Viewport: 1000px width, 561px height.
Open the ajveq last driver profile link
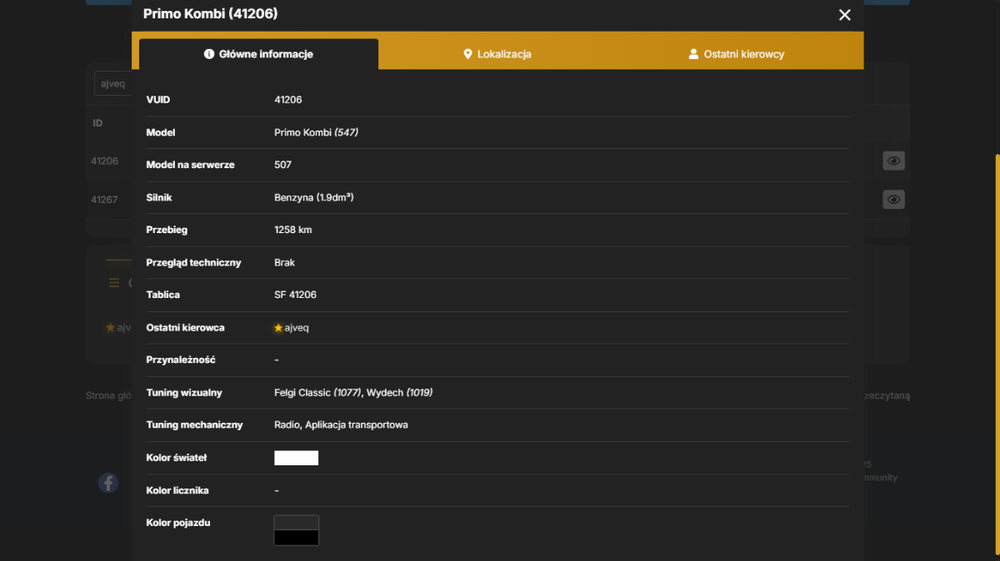297,328
